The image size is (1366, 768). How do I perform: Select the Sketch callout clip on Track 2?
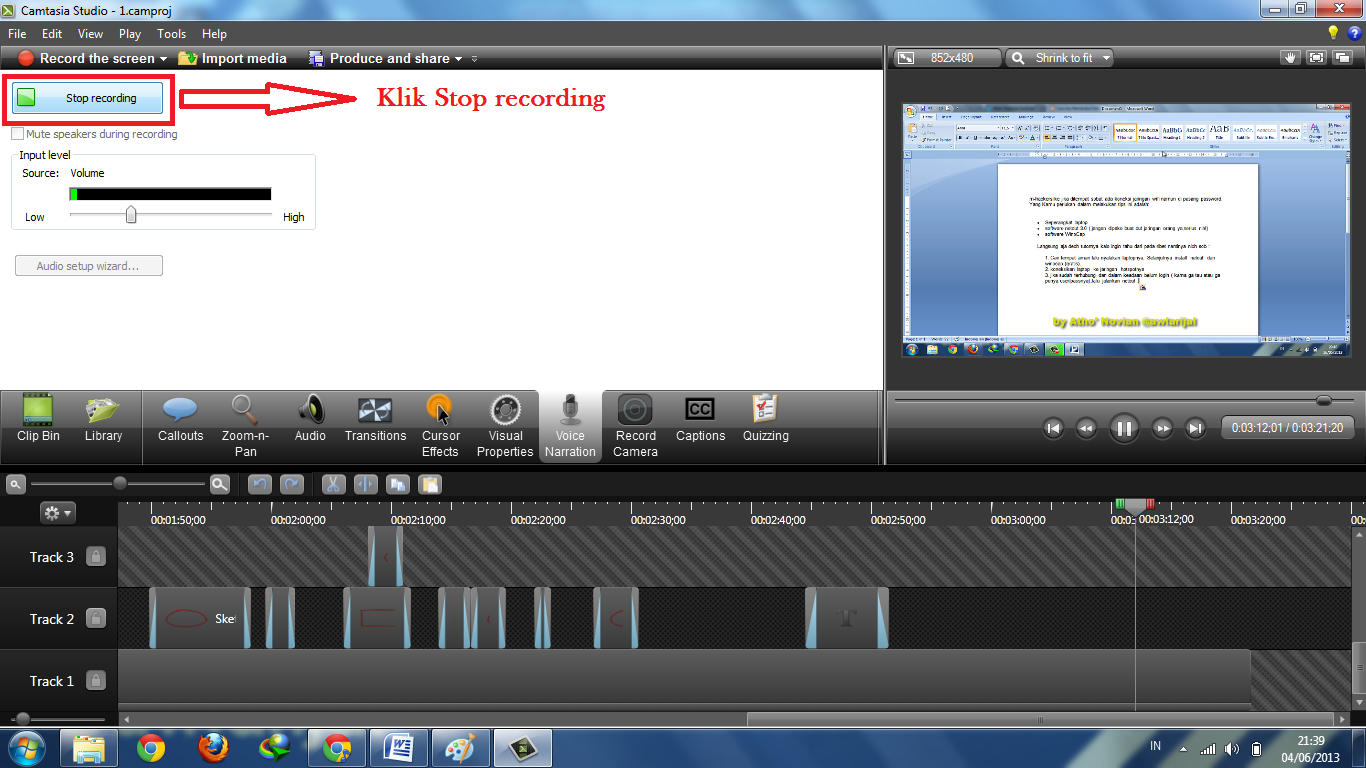click(x=199, y=618)
